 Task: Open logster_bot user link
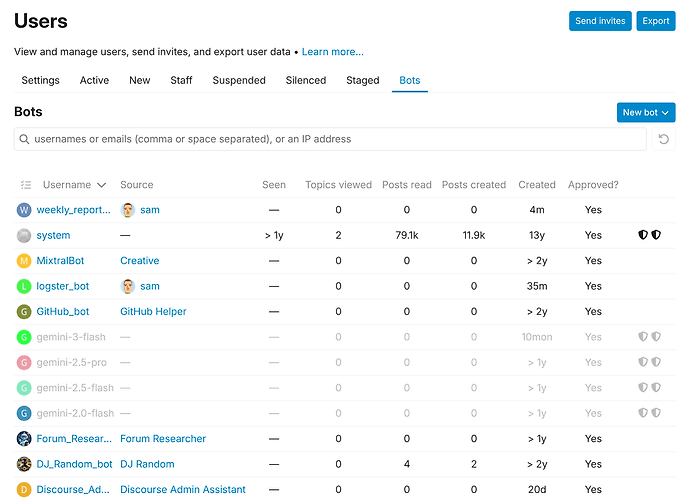63,286
